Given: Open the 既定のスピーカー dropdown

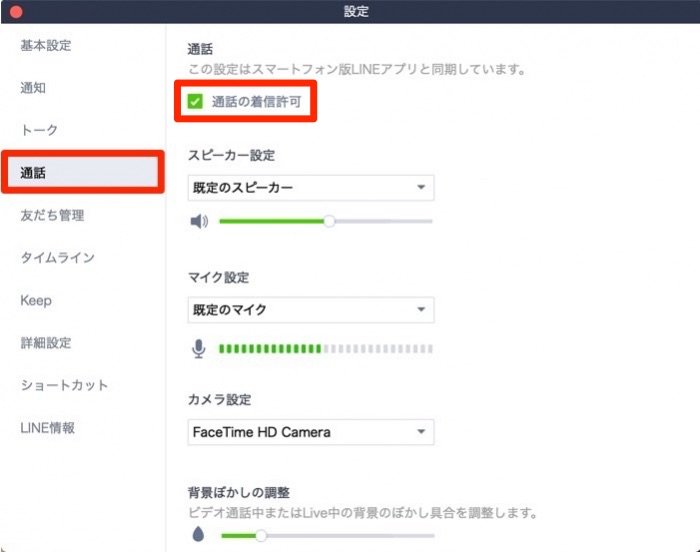Looking at the screenshot, I should [311, 188].
